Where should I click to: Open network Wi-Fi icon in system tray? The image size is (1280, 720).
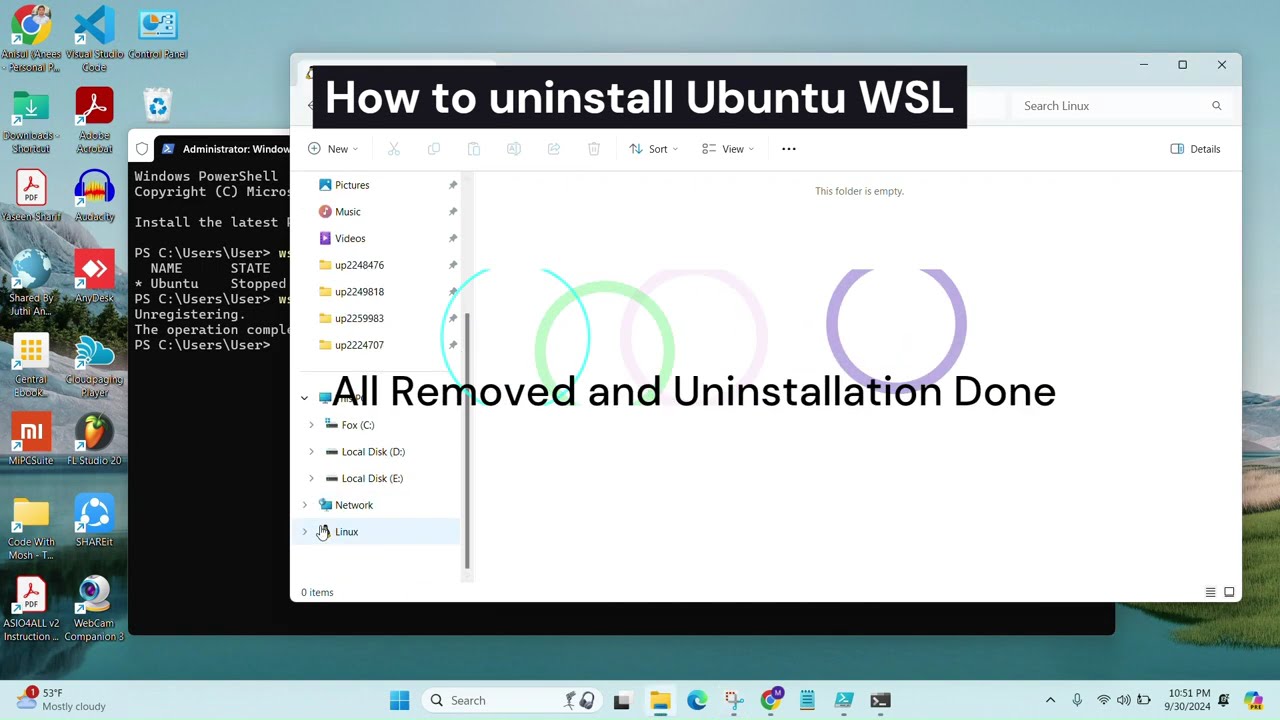pyautogui.click(x=1103, y=700)
